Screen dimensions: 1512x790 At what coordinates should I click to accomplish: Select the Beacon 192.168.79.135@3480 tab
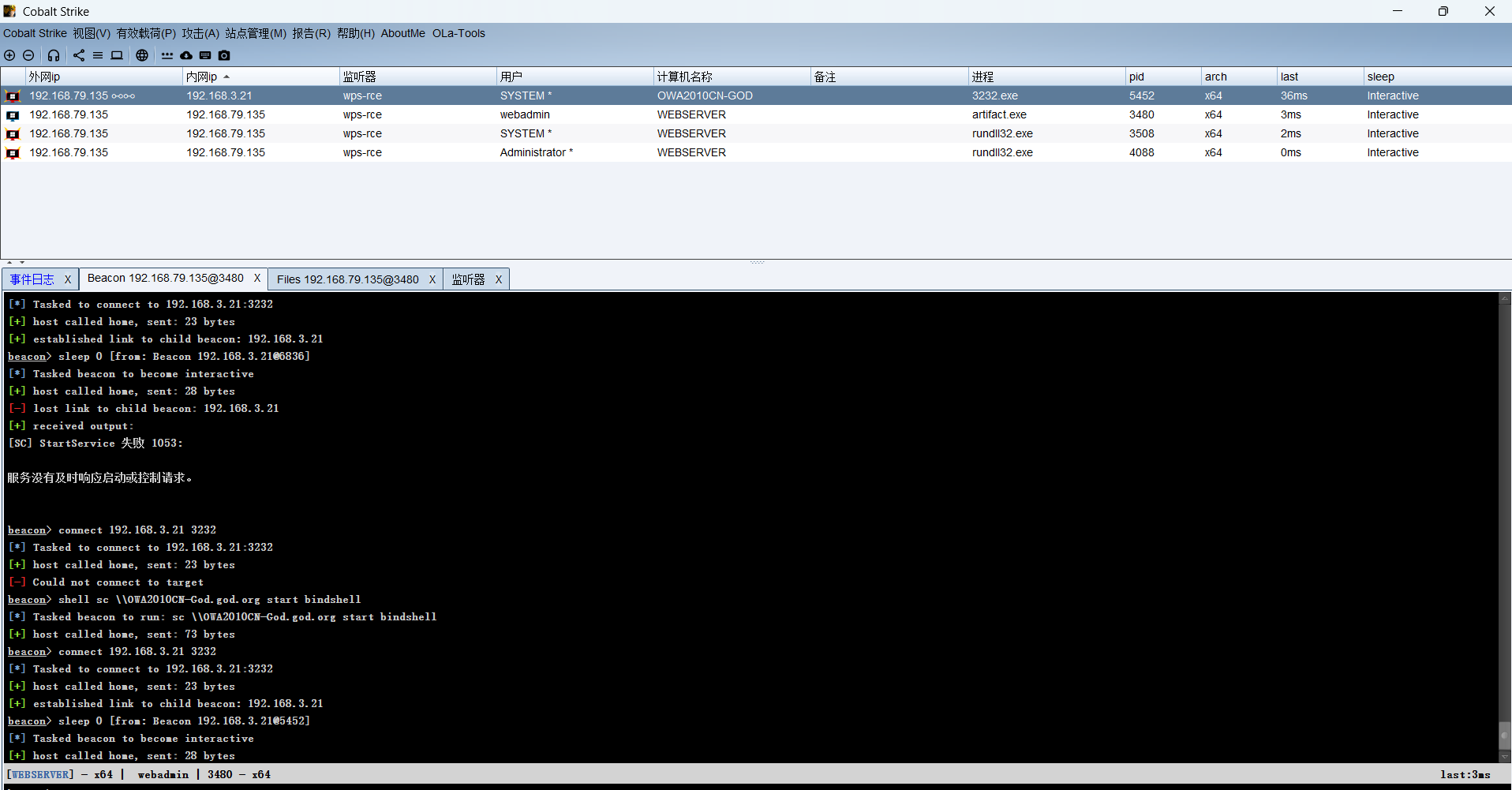coord(166,278)
